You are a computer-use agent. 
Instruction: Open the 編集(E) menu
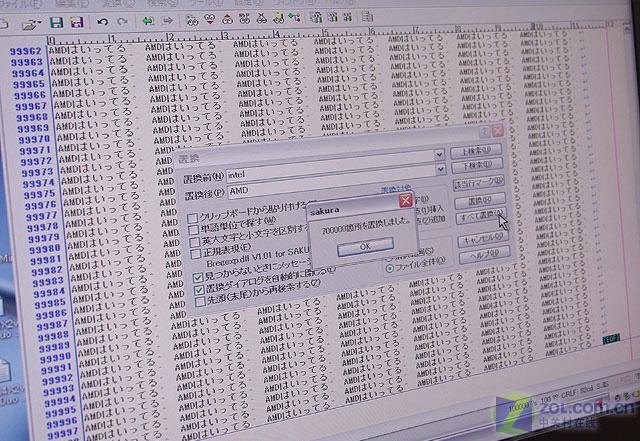pyautogui.click(x=72, y=4)
